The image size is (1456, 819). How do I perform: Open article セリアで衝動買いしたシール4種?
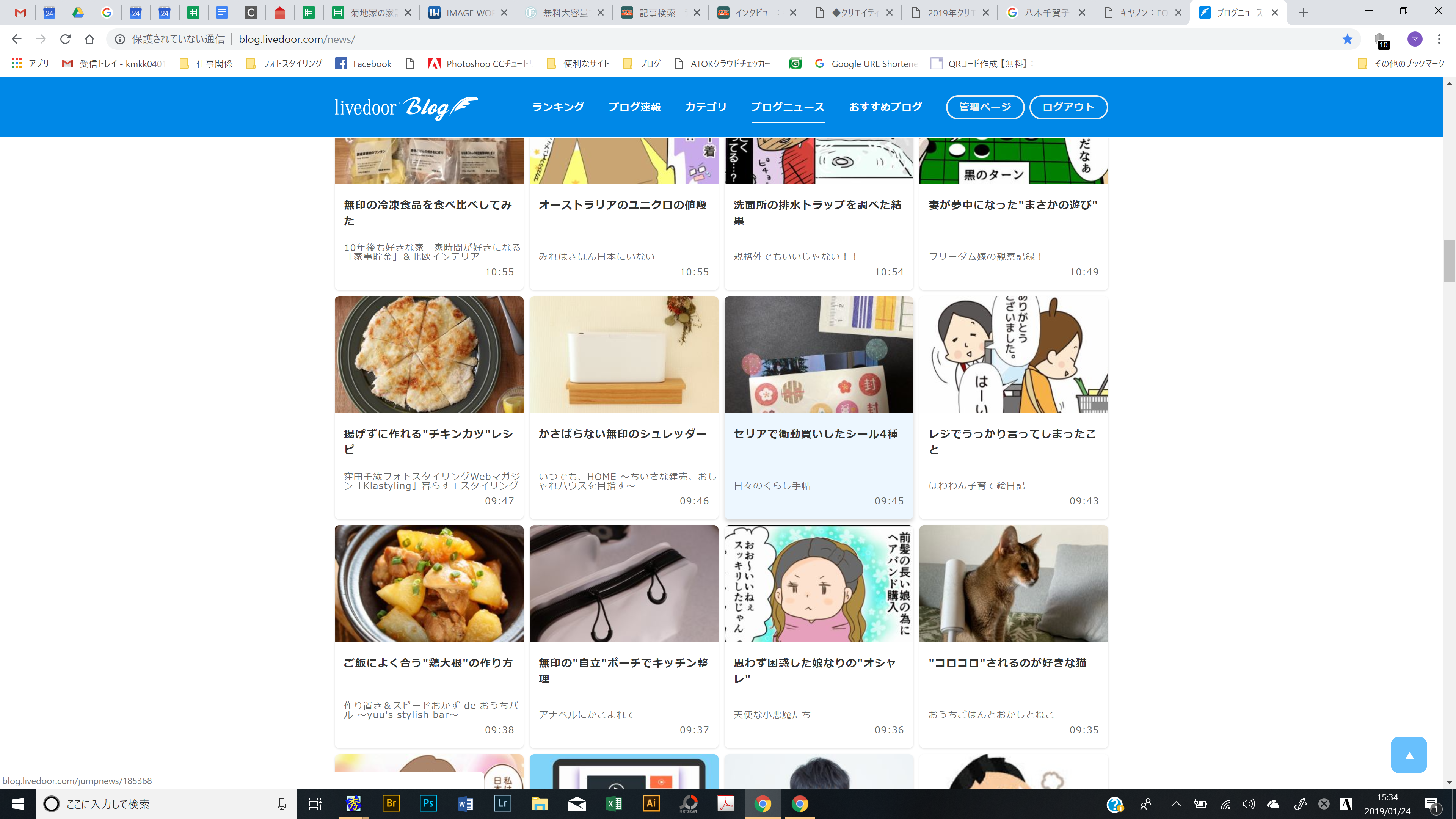(815, 433)
